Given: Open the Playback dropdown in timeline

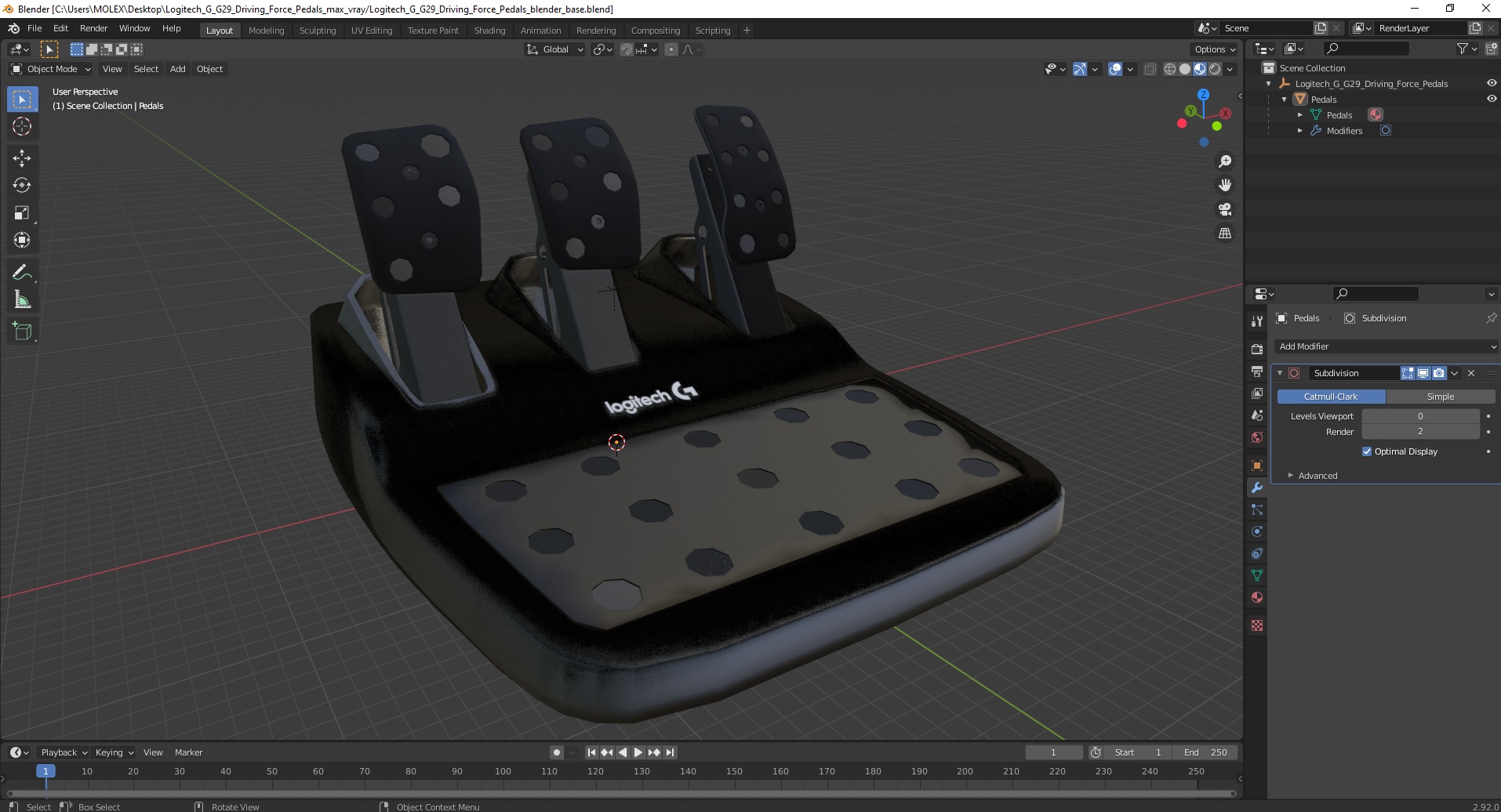Looking at the screenshot, I should point(64,752).
